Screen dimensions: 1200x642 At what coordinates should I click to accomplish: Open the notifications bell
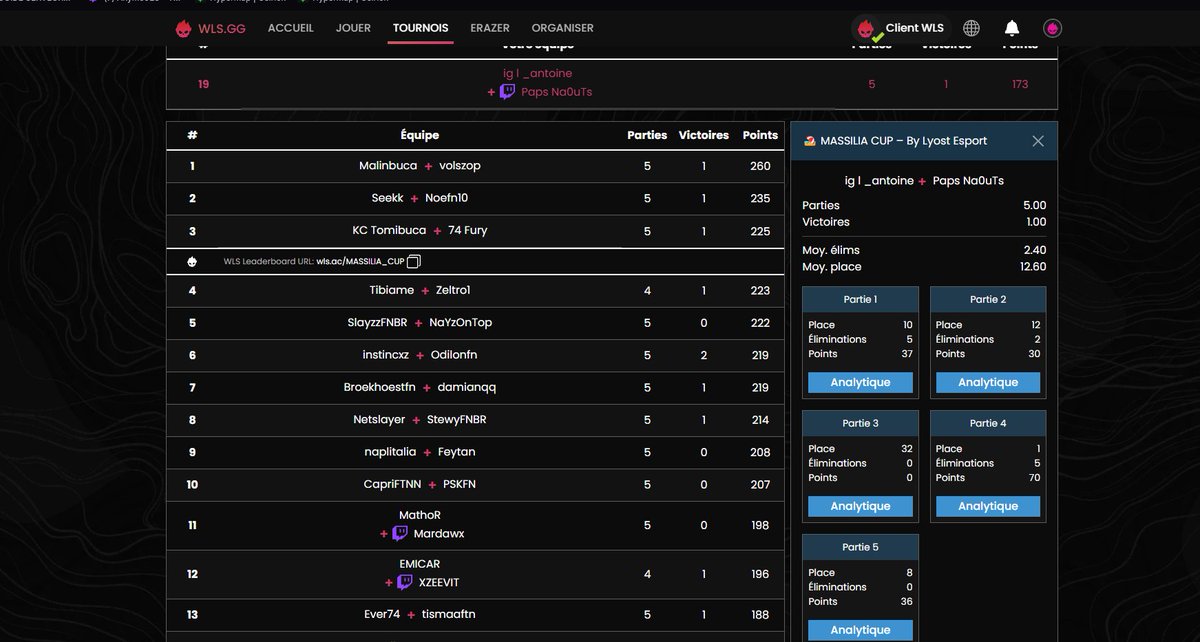[1012, 28]
